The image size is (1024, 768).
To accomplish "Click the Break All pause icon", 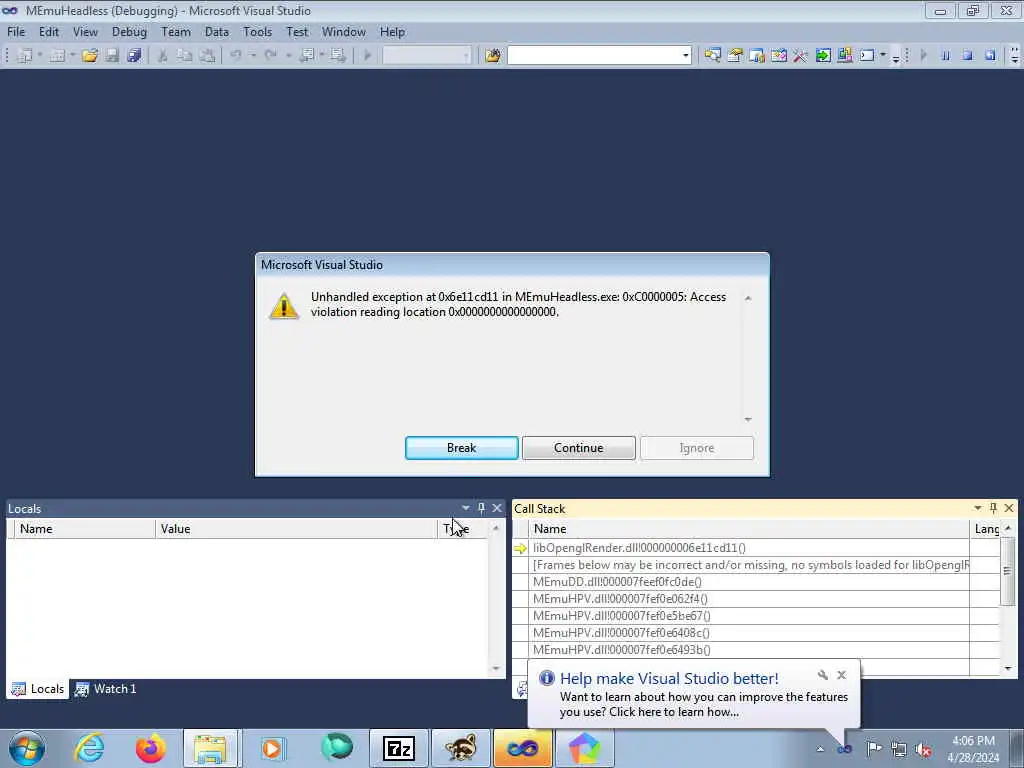I will tap(945, 56).
